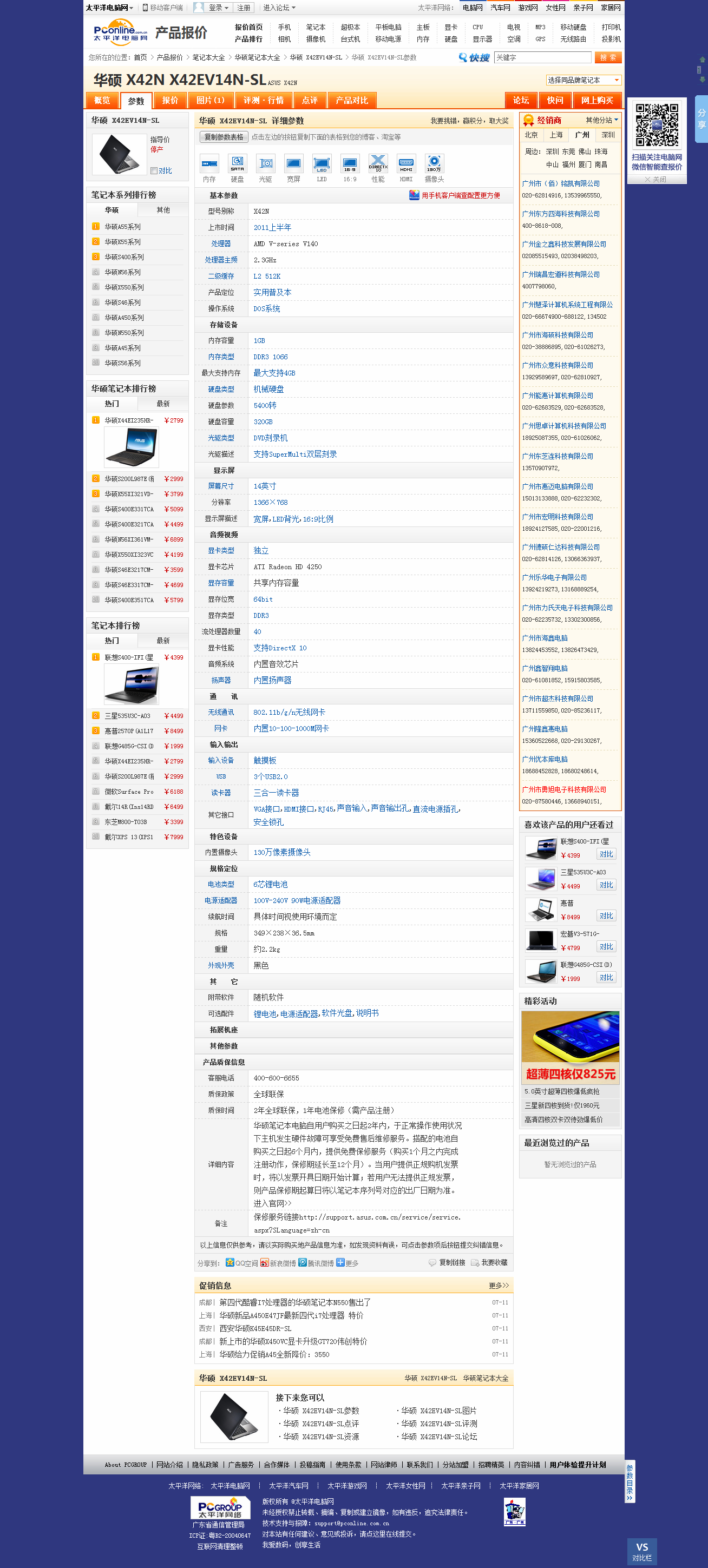708x1568 pixels.
Task: Select the 上海 dealer city tab
Action: (x=556, y=135)
